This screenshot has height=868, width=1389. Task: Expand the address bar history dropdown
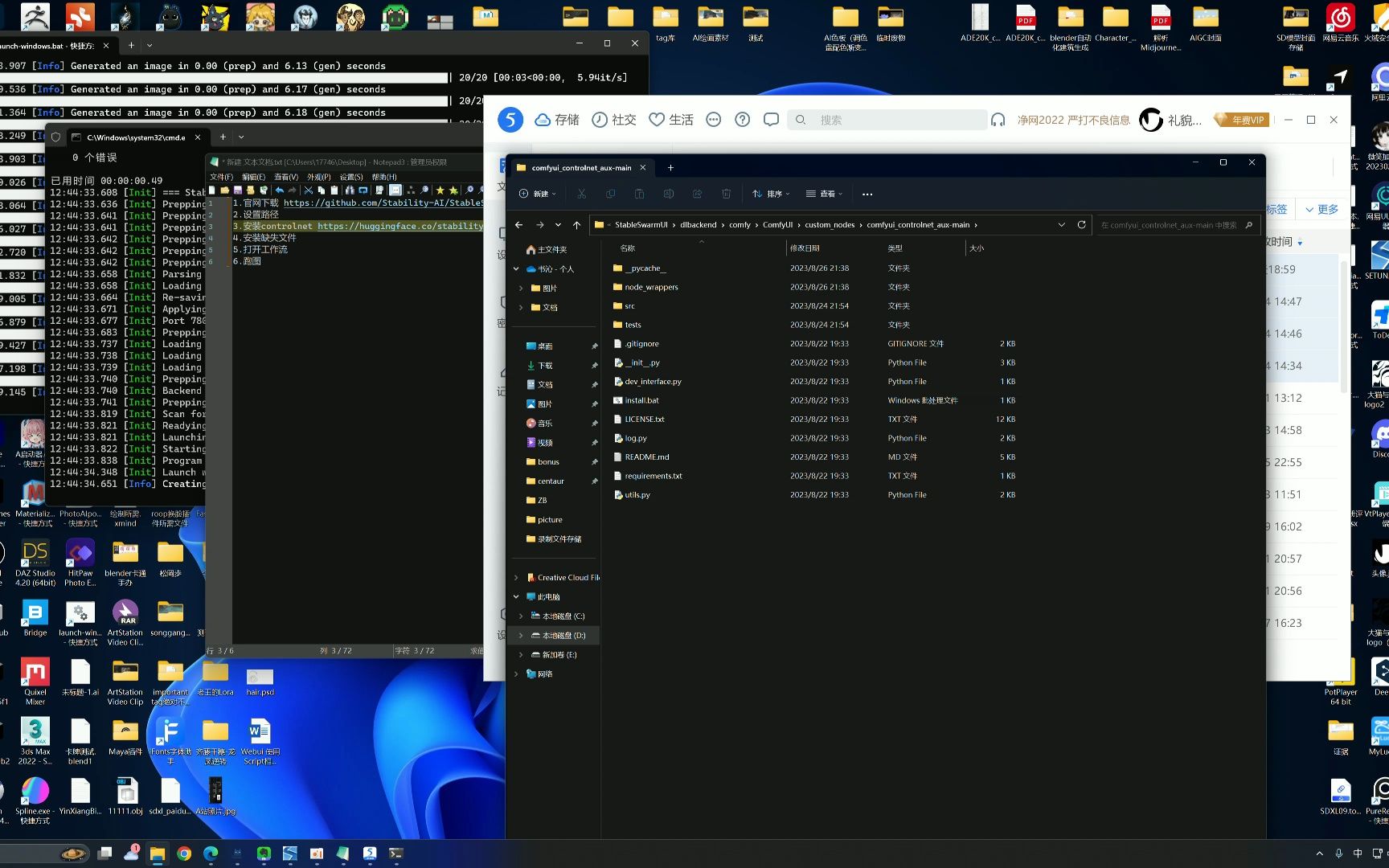coord(1062,225)
